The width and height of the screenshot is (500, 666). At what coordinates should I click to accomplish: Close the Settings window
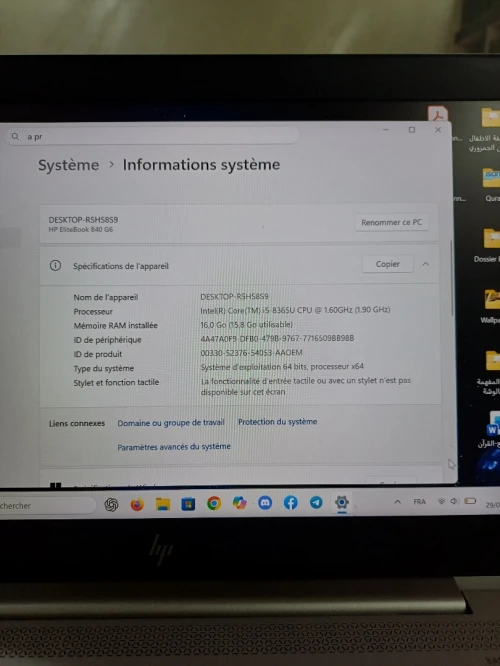coord(438,130)
